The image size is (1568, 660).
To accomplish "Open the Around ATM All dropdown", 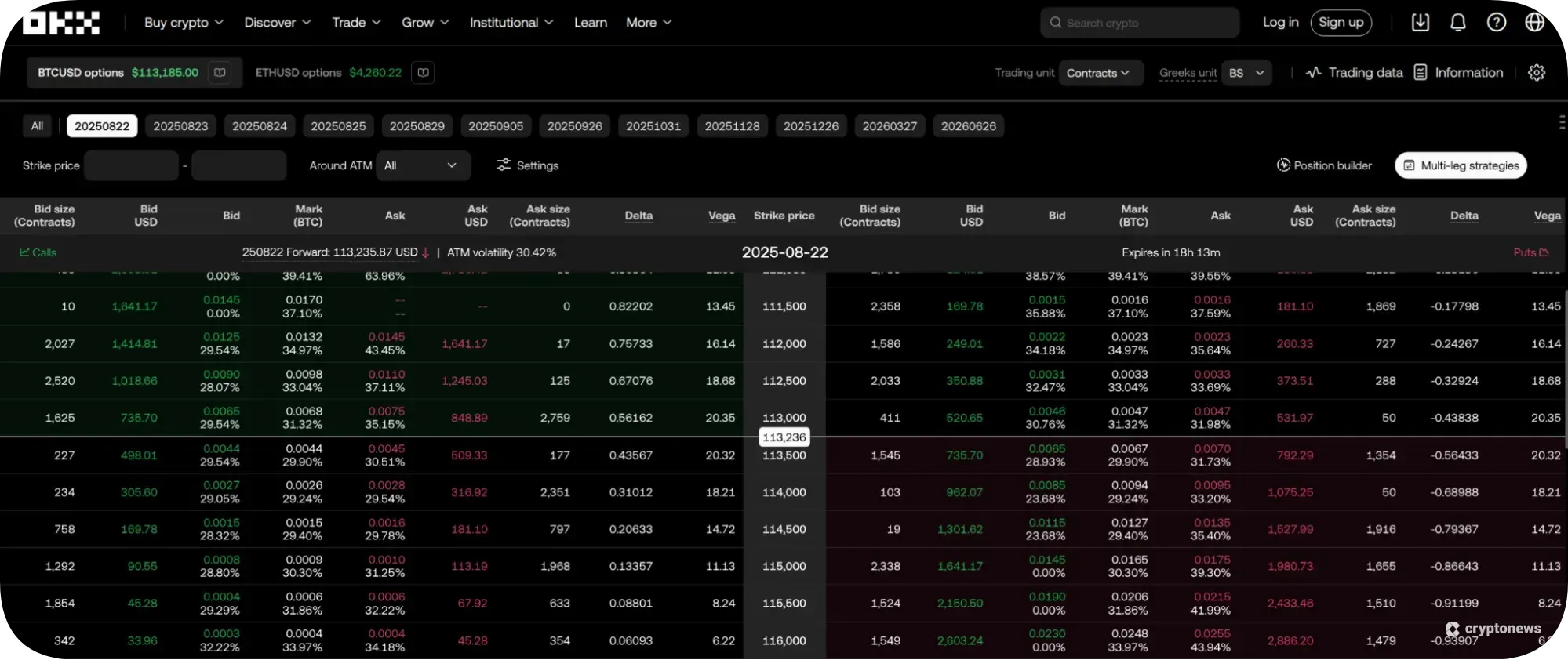I will pos(423,165).
